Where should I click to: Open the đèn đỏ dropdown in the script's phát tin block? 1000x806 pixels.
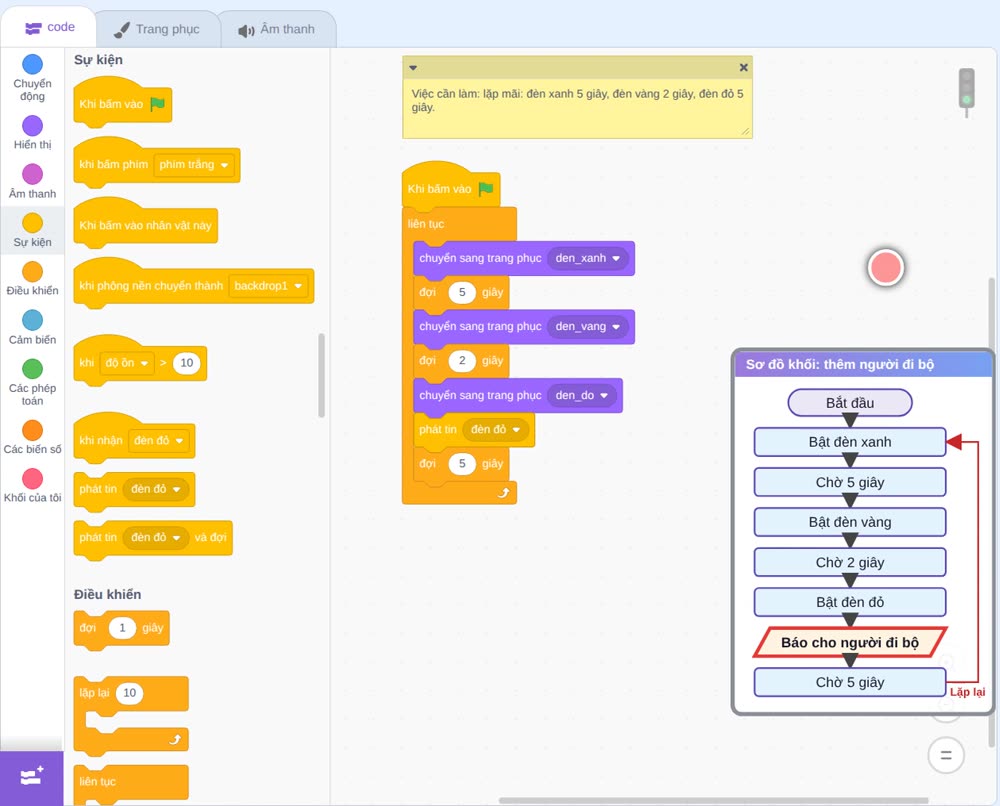(x=496, y=430)
